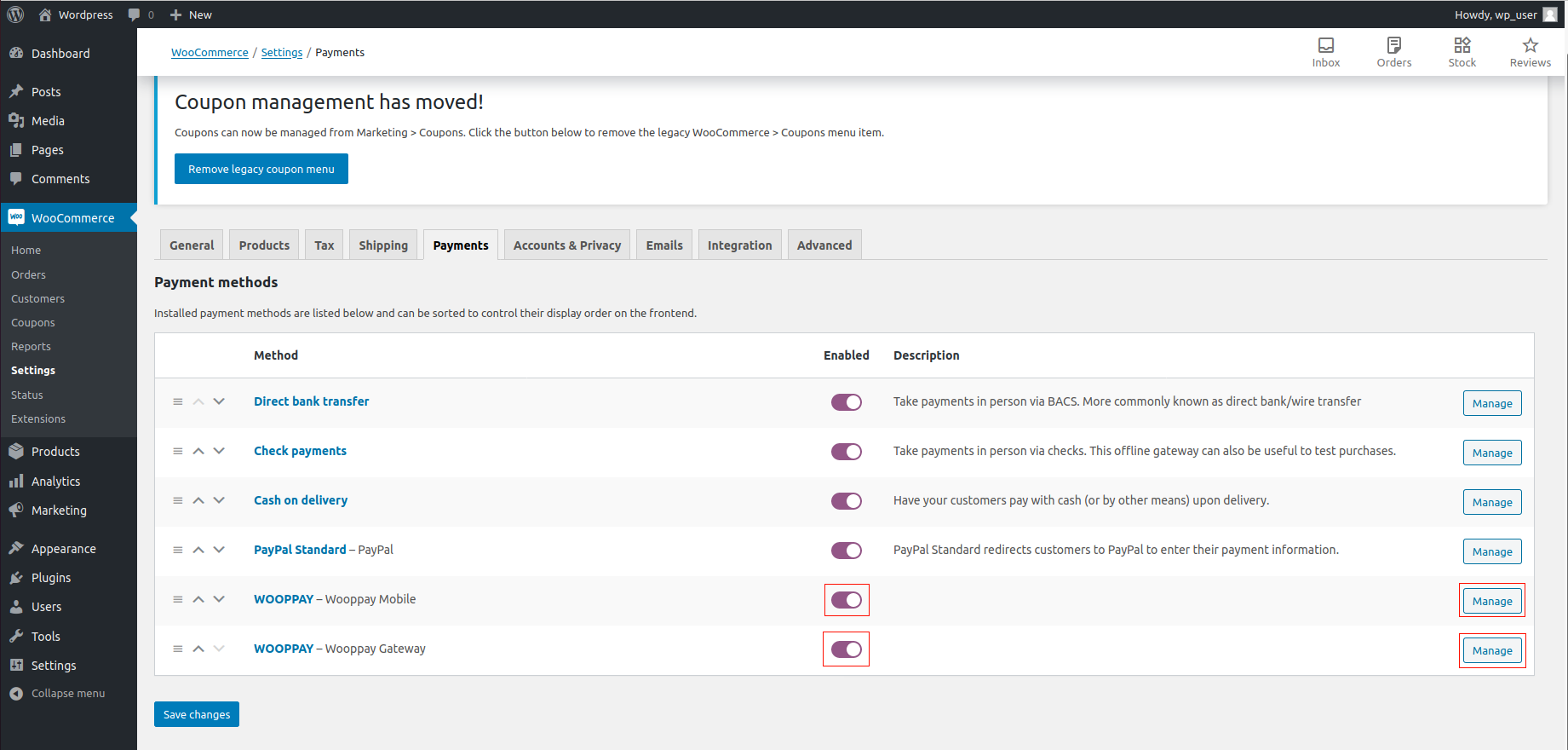Disable the Wooppay Mobile payment method

click(x=847, y=600)
